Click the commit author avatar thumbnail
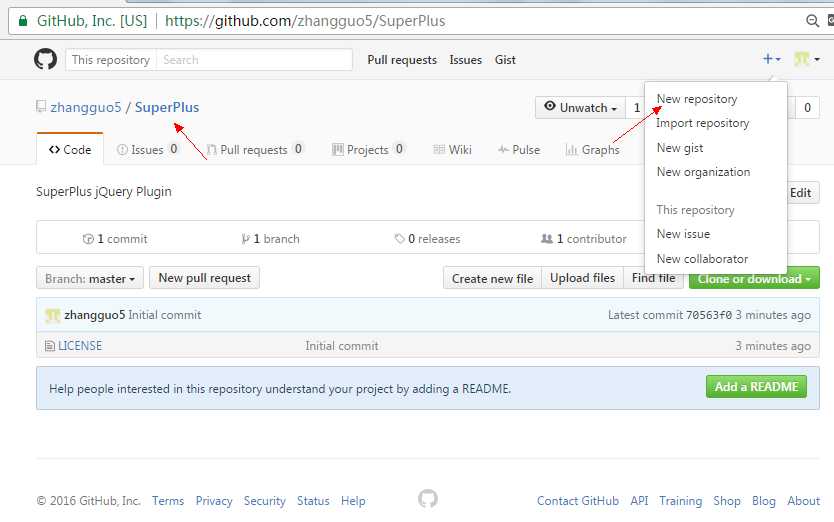The width and height of the screenshot is (834, 522). click(52, 315)
